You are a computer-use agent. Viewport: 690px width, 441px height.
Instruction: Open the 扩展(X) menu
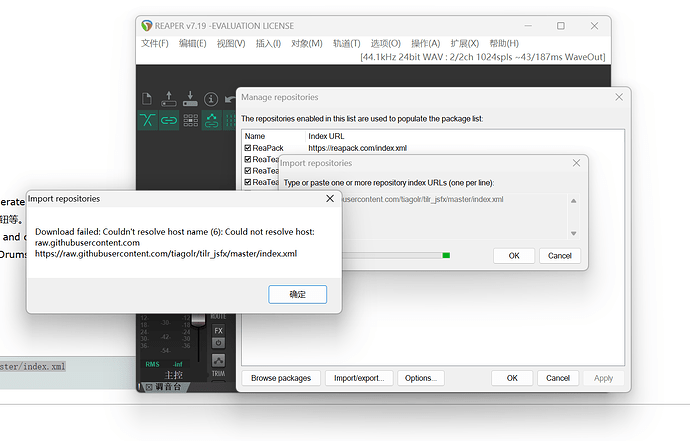(465, 43)
